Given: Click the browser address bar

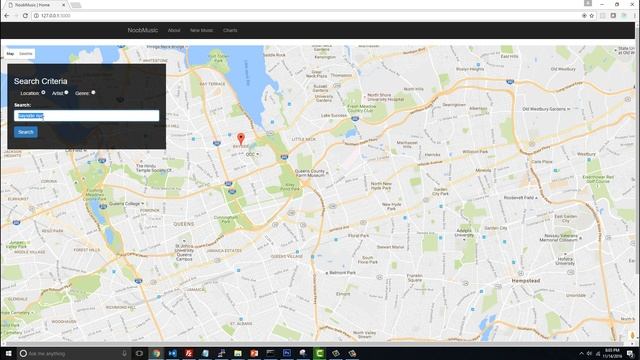Looking at the screenshot, I should pyautogui.click(x=306, y=16).
